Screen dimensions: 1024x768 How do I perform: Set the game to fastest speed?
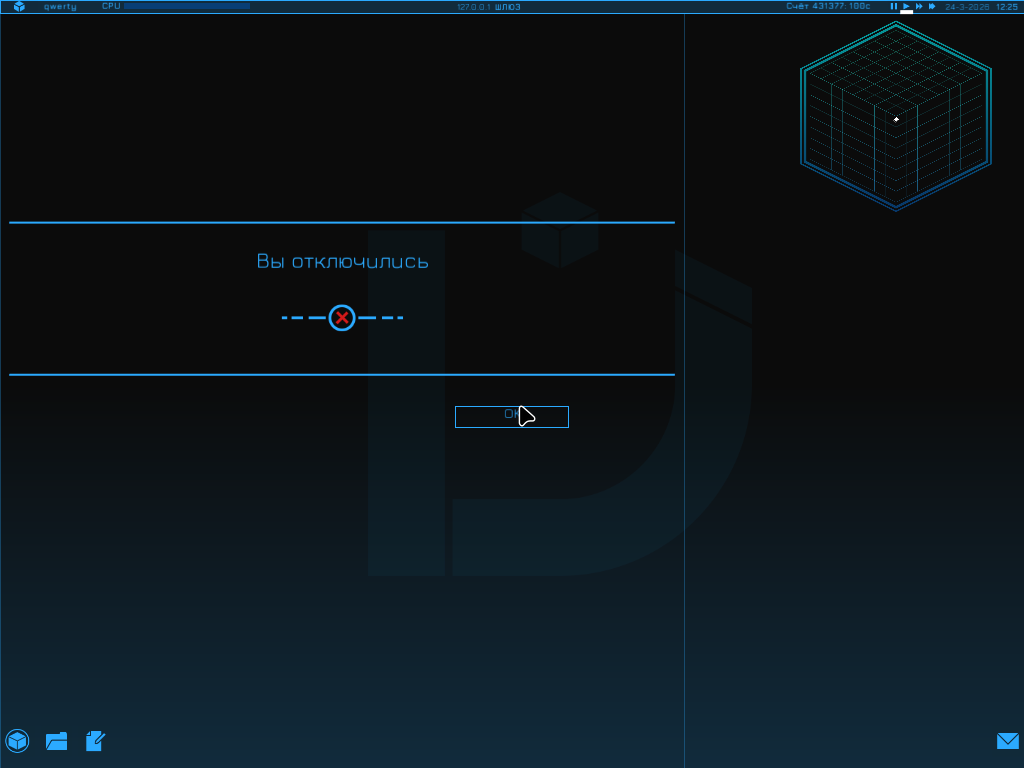pos(932,7)
